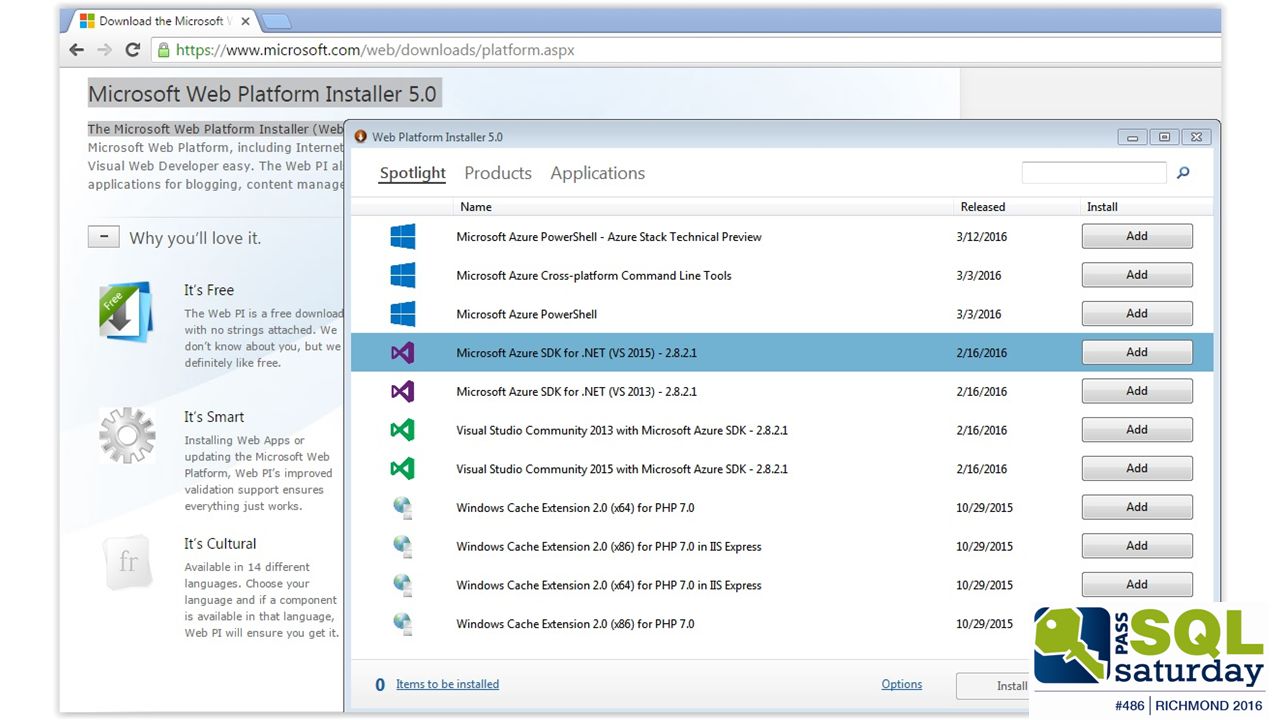Add Cache Extension (x86) for PHP 7.0 in IIS Express

click(1137, 546)
